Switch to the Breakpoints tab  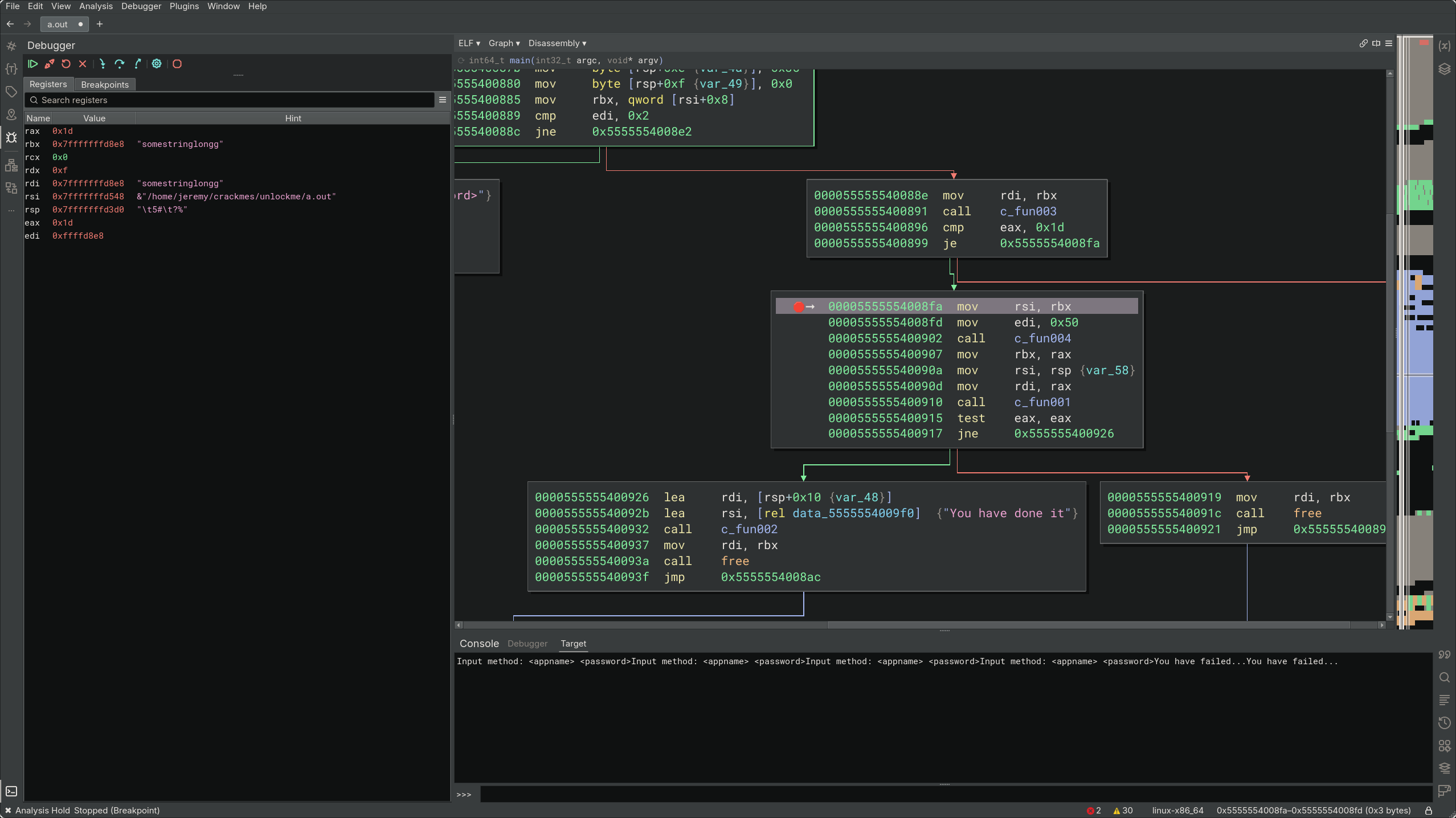point(105,84)
